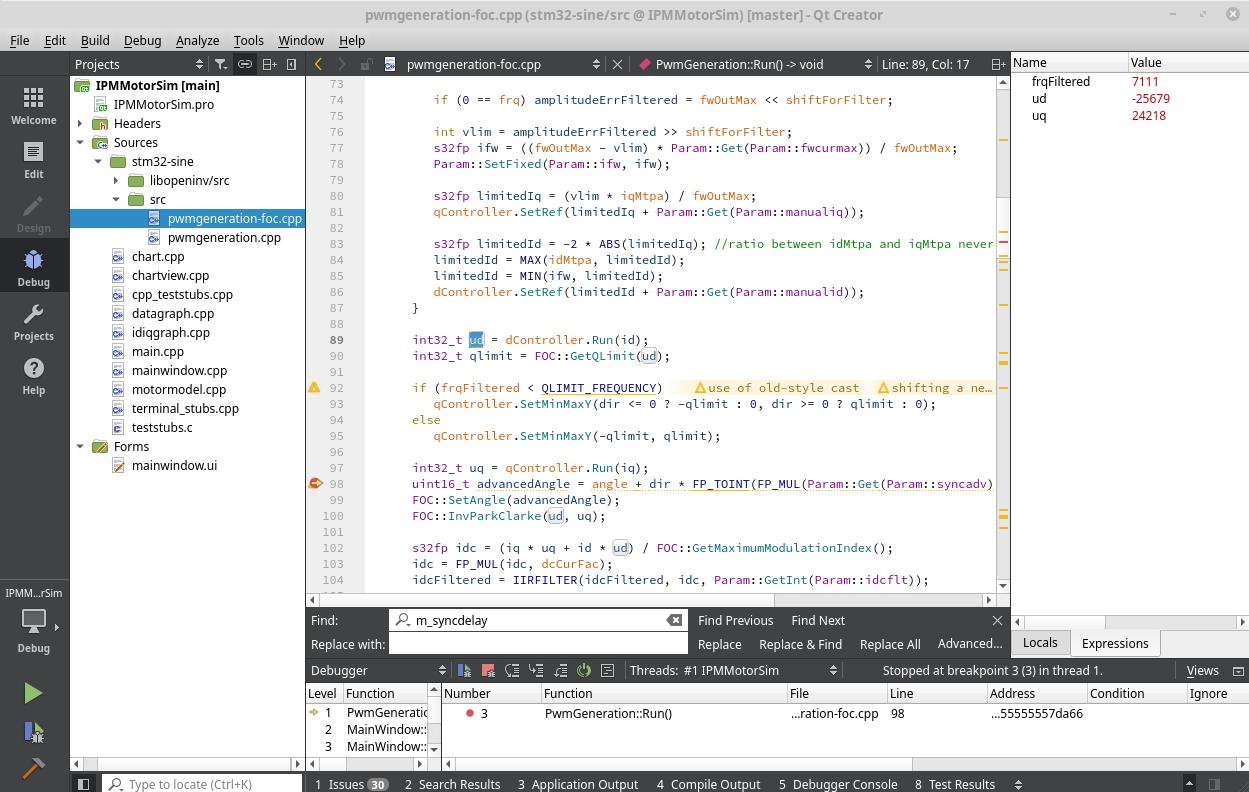Click the filter tree icon in Projects panel
The image size is (1249, 792).
pos(220,64)
